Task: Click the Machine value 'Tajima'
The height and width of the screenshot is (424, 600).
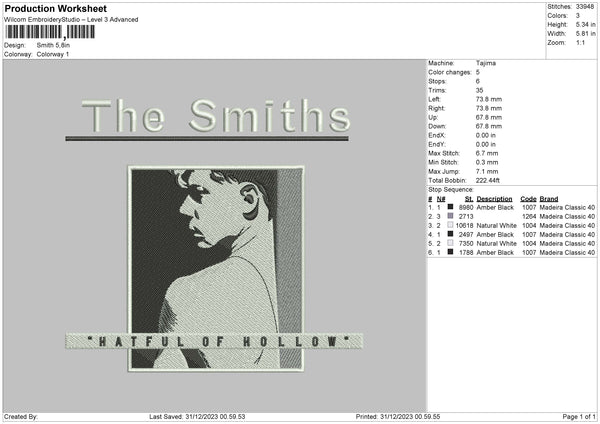Action: pos(486,63)
